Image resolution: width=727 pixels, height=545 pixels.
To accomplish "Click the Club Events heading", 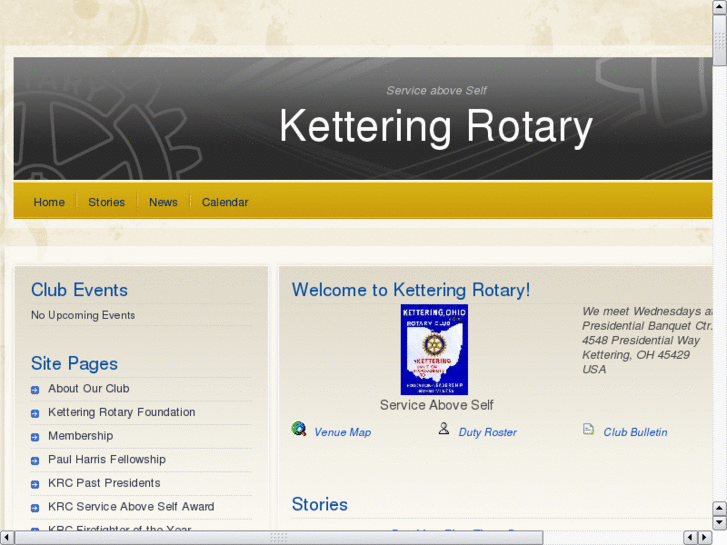I will tap(79, 290).
